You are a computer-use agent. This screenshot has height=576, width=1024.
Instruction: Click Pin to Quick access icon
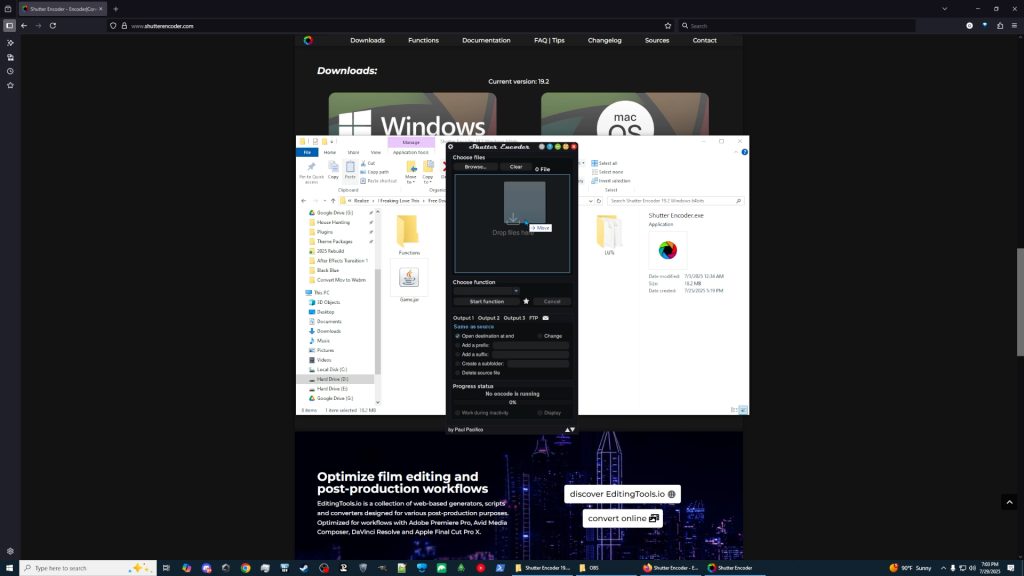pos(312,172)
